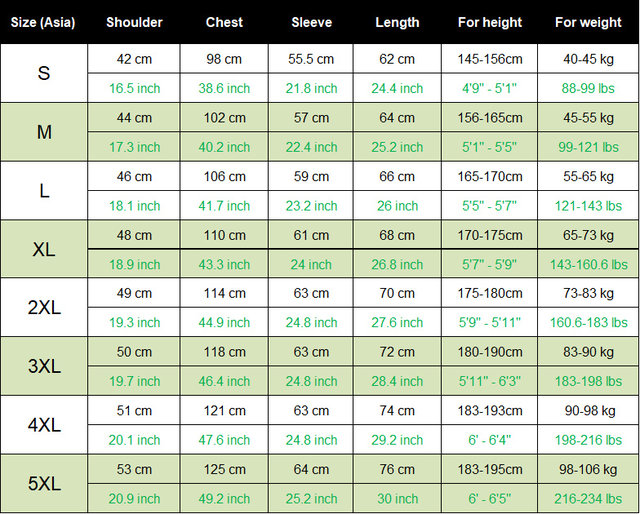Click the "99-121 lbs" weight value
The height and width of the screenshot is (514, 640).
(588, 147)
